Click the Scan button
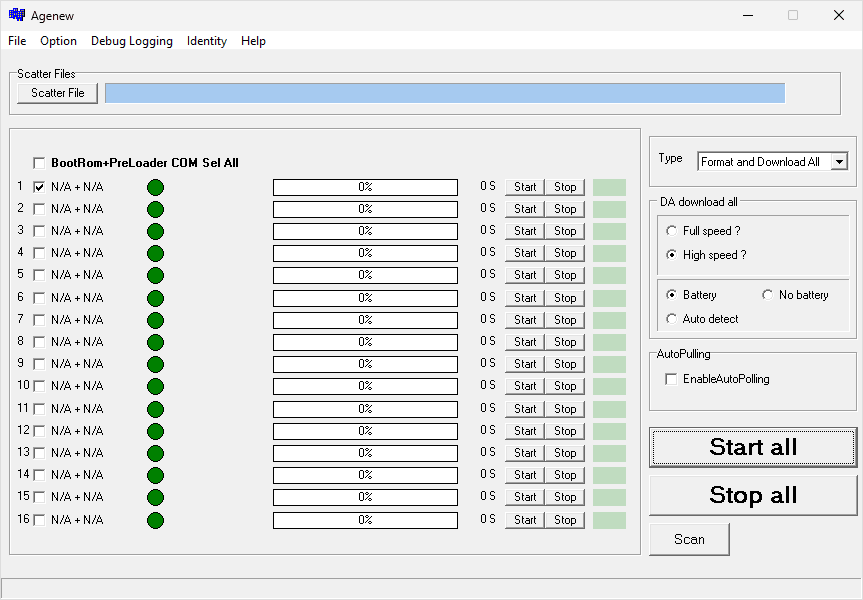 [x=689, y=539]
